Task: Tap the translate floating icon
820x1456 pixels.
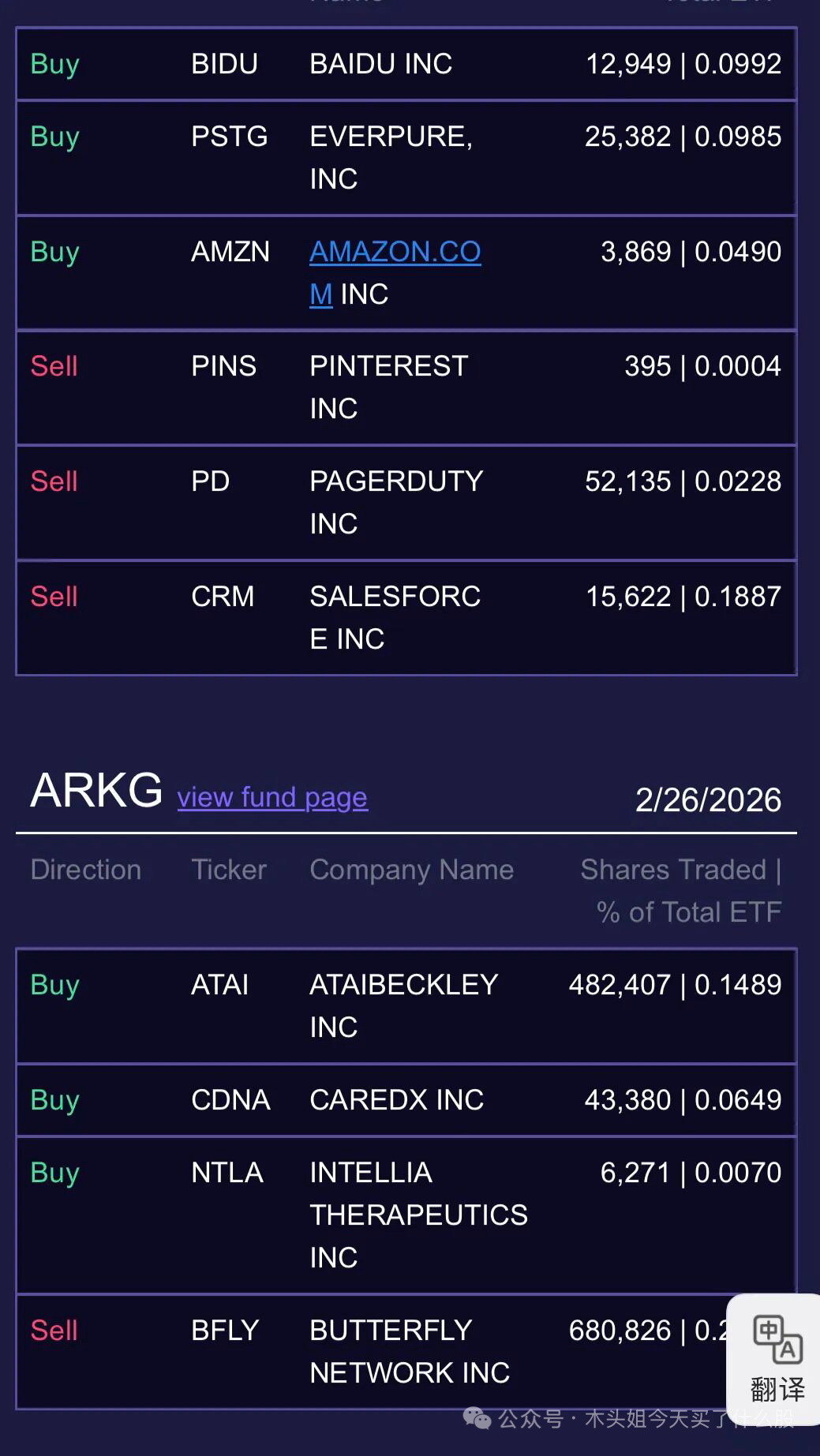Action: click(x=777, y=1358)
